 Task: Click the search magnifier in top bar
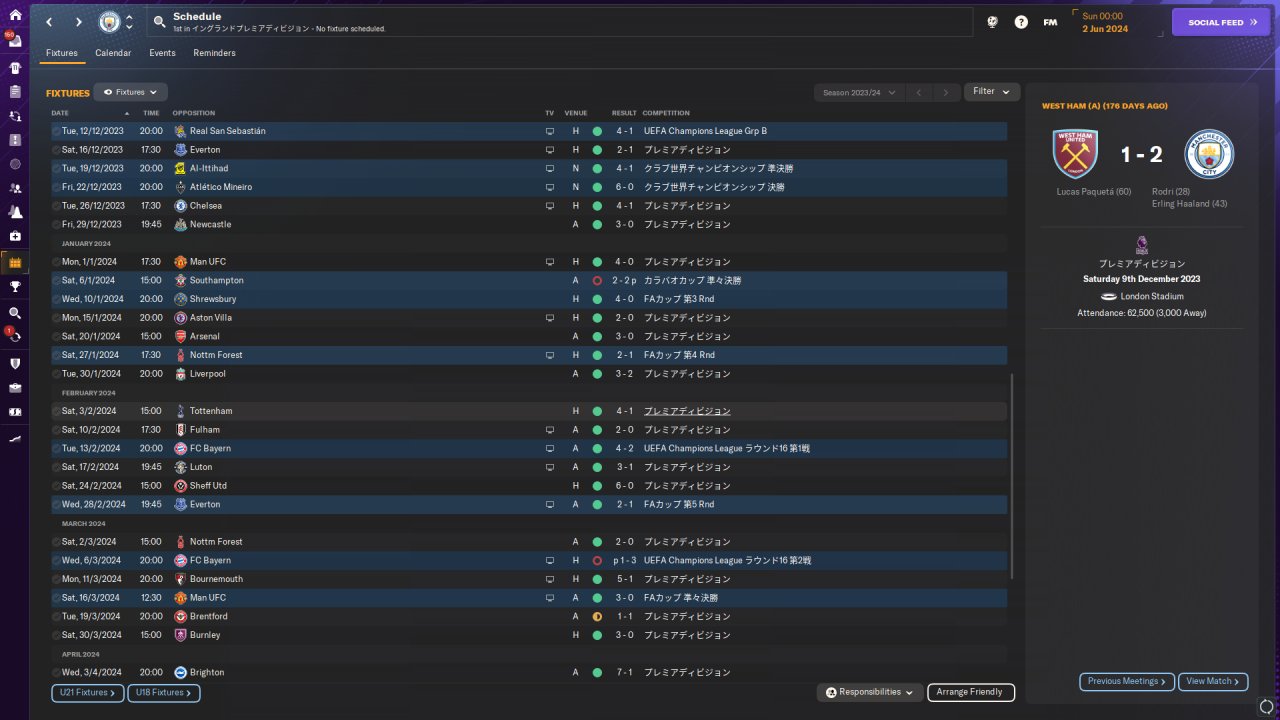pos(160,22)
